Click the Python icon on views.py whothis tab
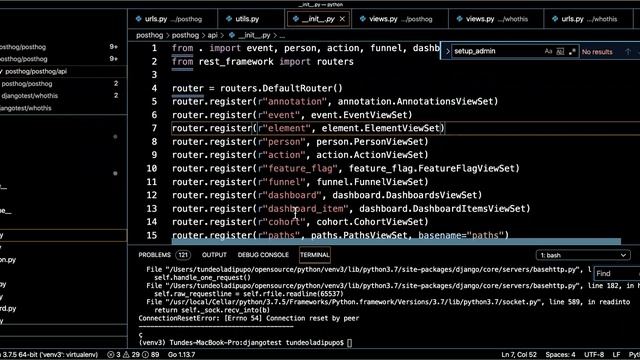 459,19
